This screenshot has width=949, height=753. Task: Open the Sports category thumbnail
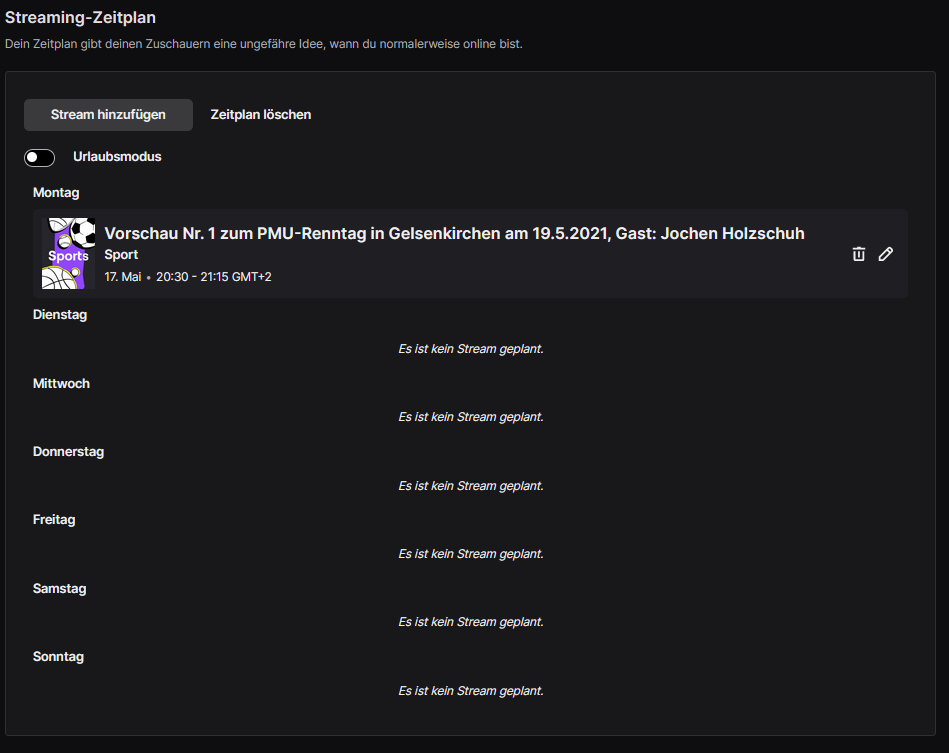tap(68, 253)
